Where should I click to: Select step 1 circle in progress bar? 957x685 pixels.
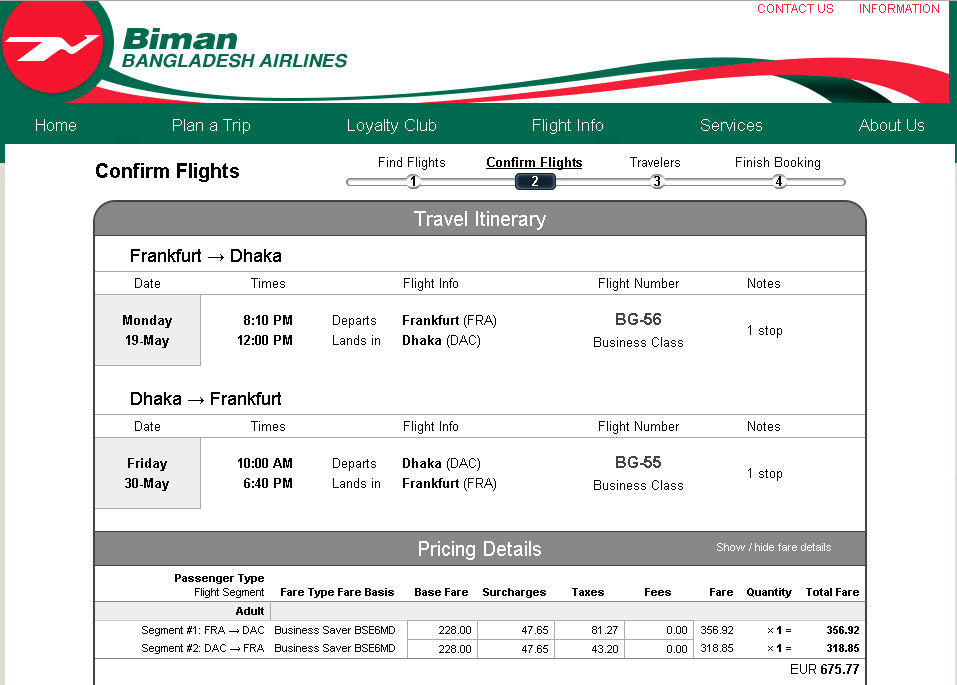tap(413, 181)
